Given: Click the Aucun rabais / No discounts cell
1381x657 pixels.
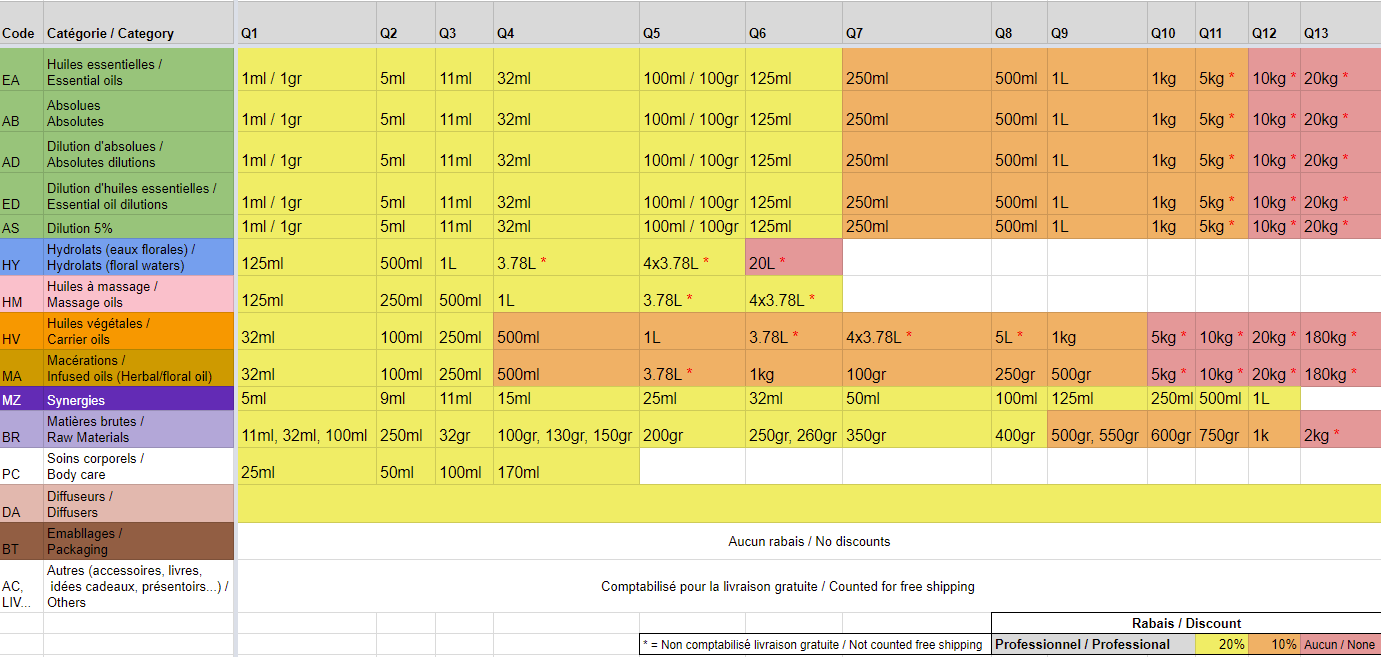Looking at the screenshot, I should [x=808, y=541].
